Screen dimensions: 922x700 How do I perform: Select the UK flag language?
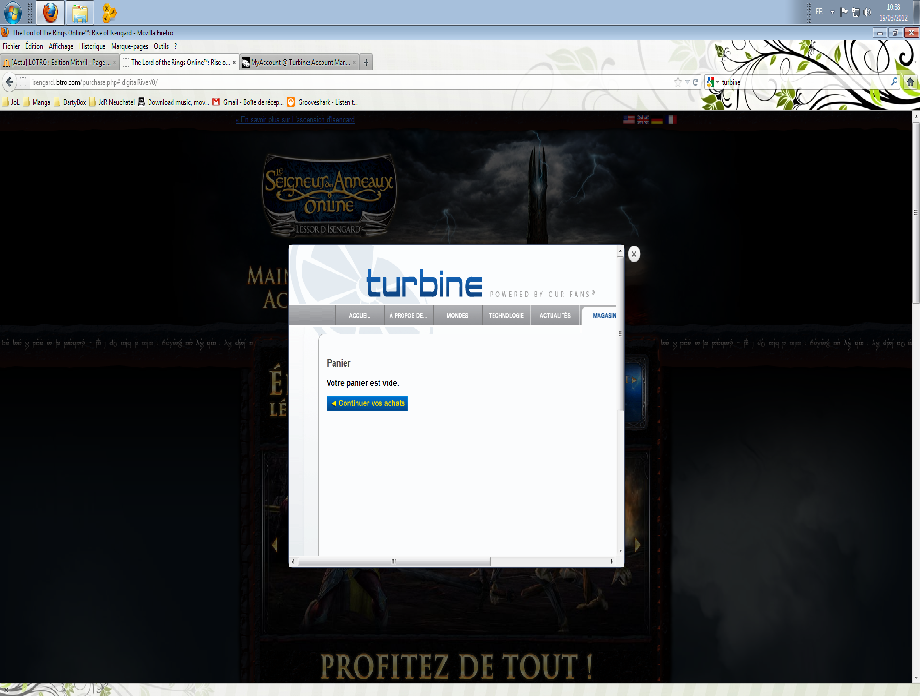pyautogui.click(x=643, y=119)
